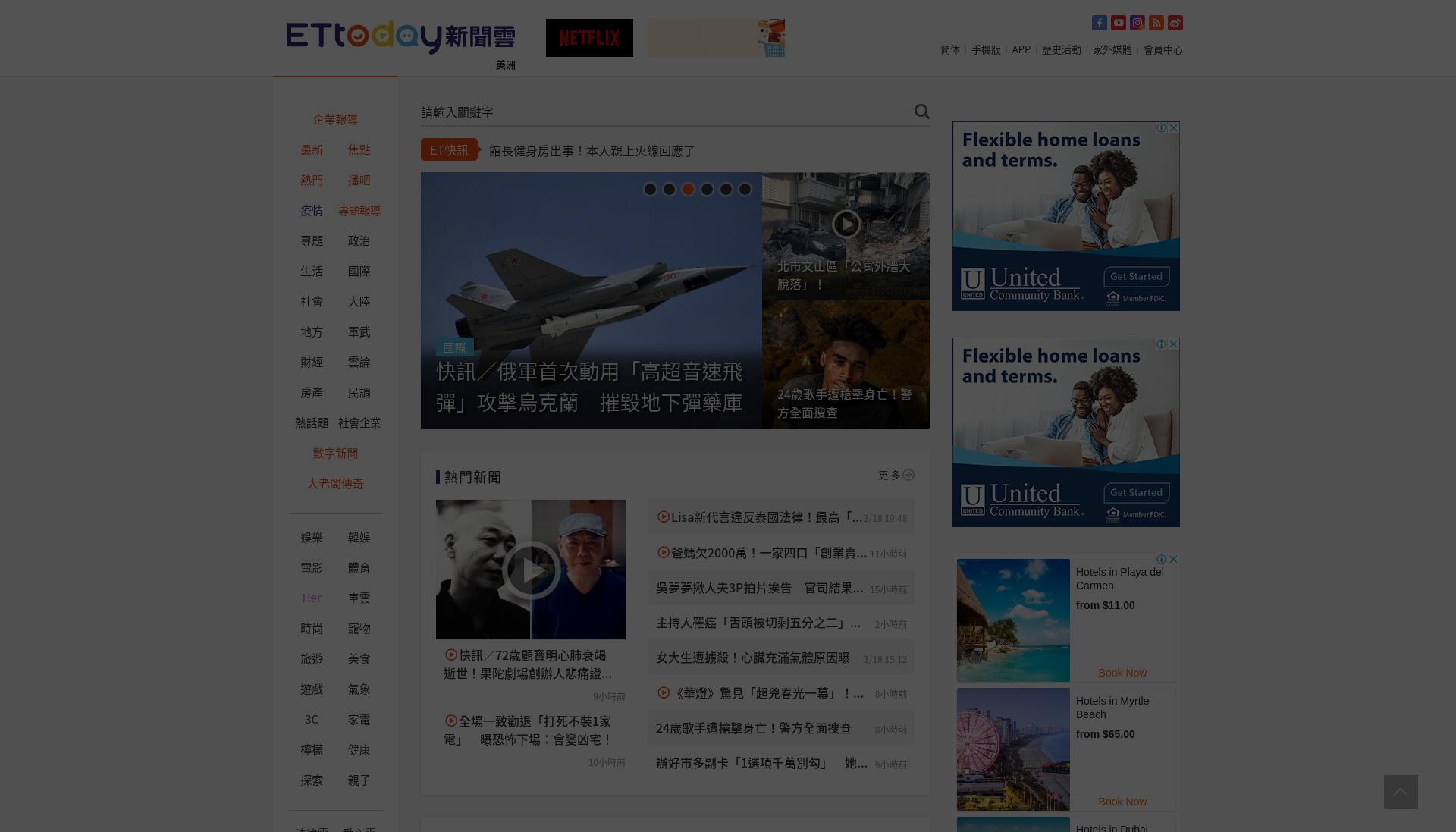The height and width of the screenshot is (832, 1456).
Task: Open 播吧 category
Action: (x=359, y=180)
